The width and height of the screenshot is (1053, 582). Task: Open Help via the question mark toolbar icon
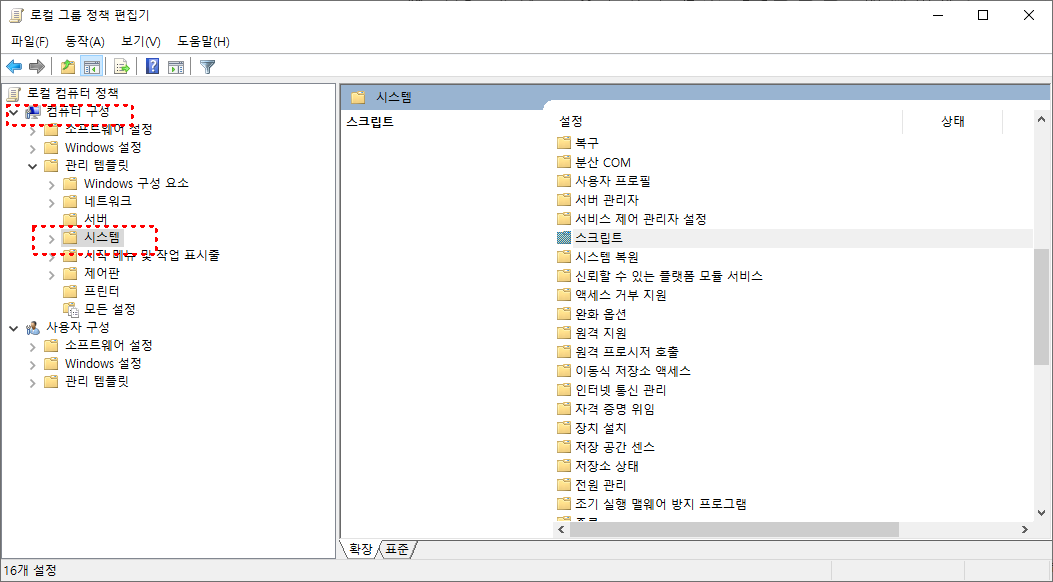(151, 67)
